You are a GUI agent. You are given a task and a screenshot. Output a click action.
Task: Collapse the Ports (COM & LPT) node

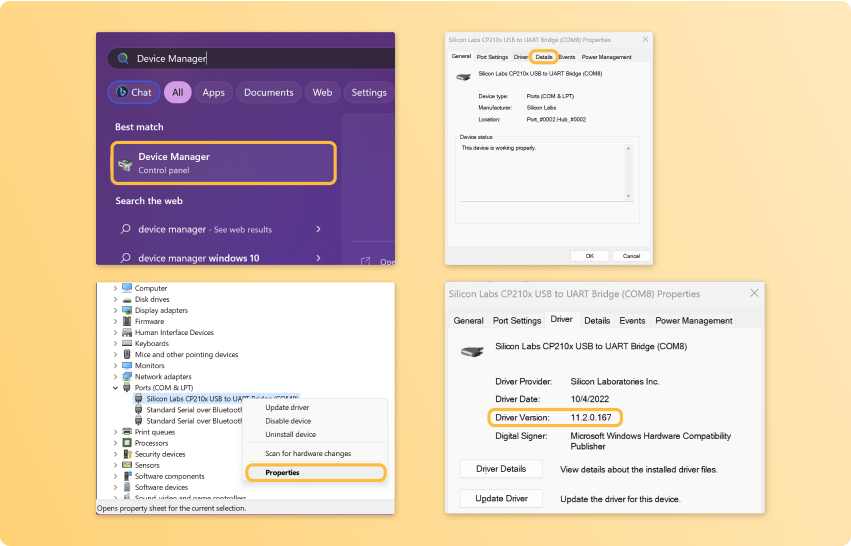115,387
